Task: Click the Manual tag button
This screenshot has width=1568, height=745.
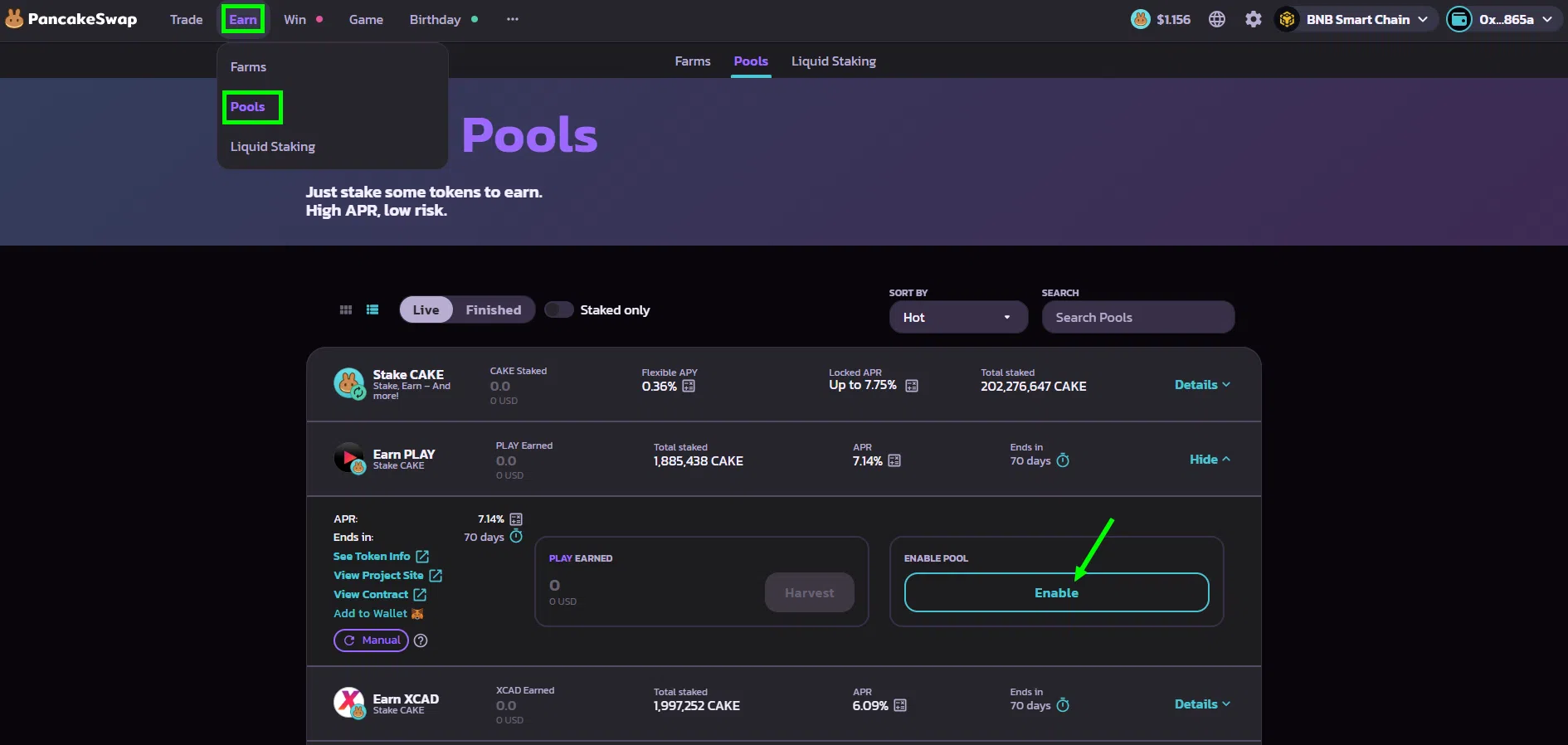Action: tap(371, 640)
